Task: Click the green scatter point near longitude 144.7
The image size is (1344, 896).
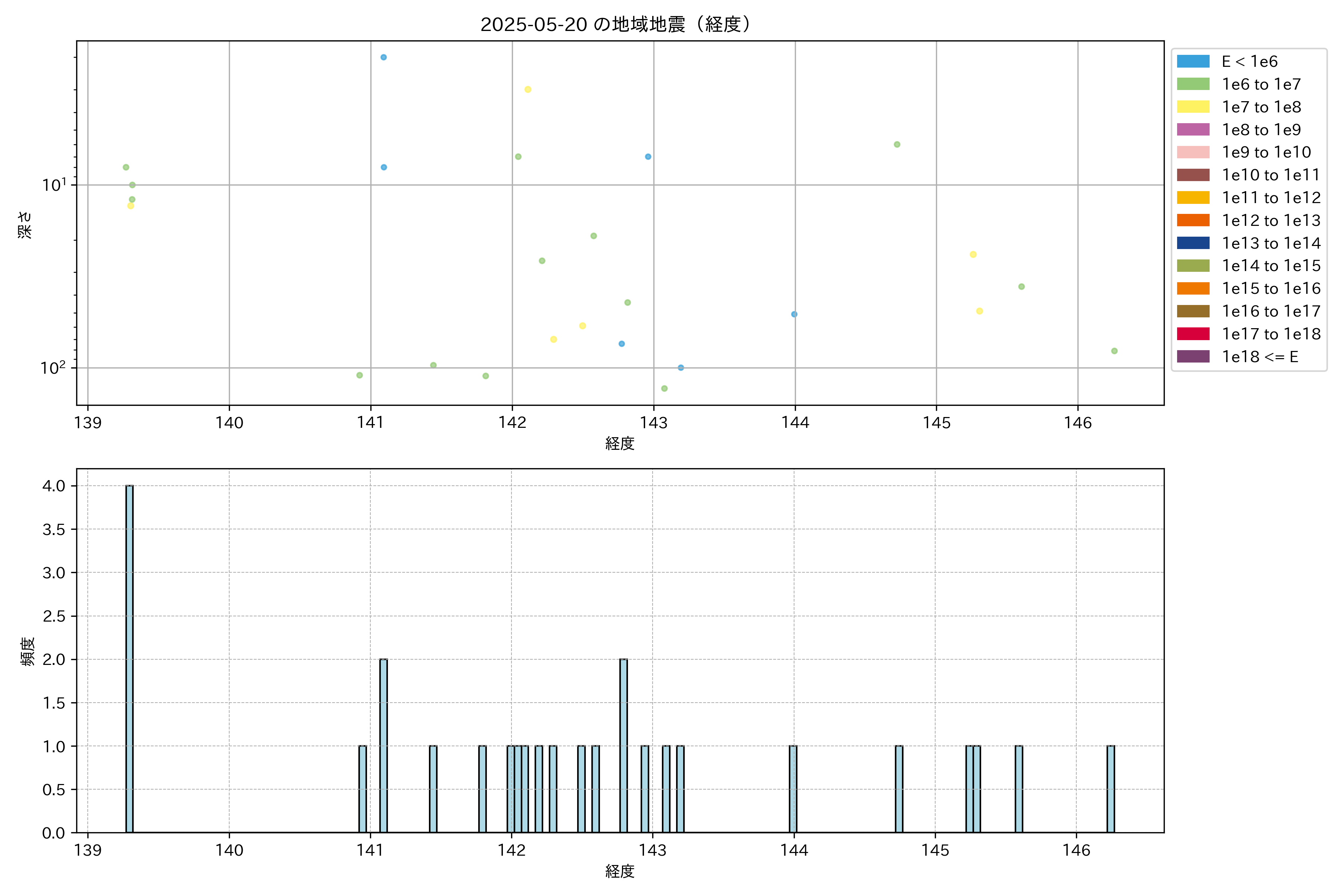Action: [x=897, y=144]
